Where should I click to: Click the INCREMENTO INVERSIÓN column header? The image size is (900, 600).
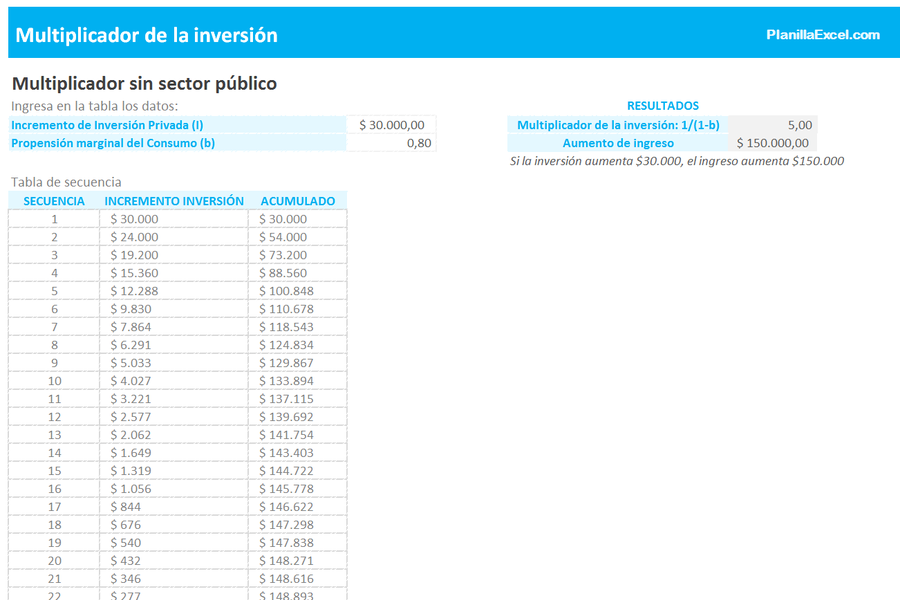click(x=174, y=201)
